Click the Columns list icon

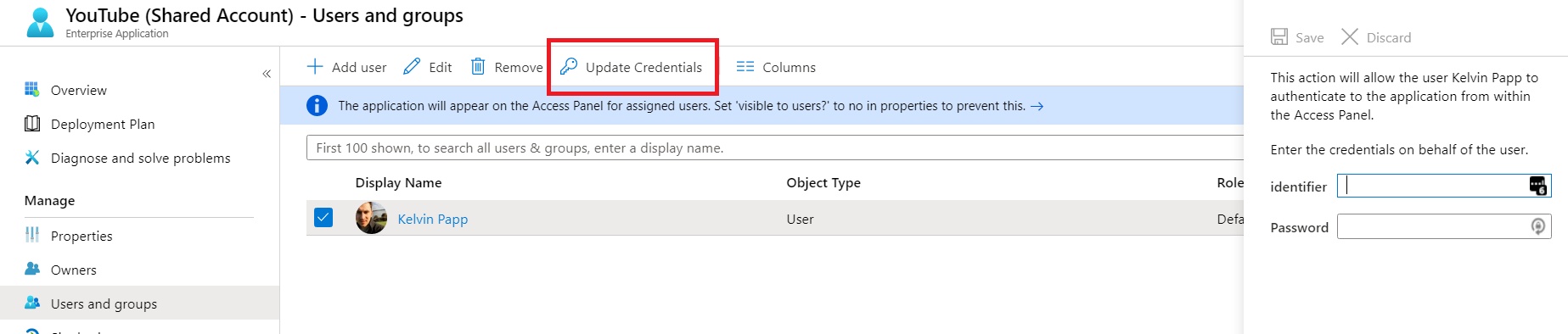[745, 66]
